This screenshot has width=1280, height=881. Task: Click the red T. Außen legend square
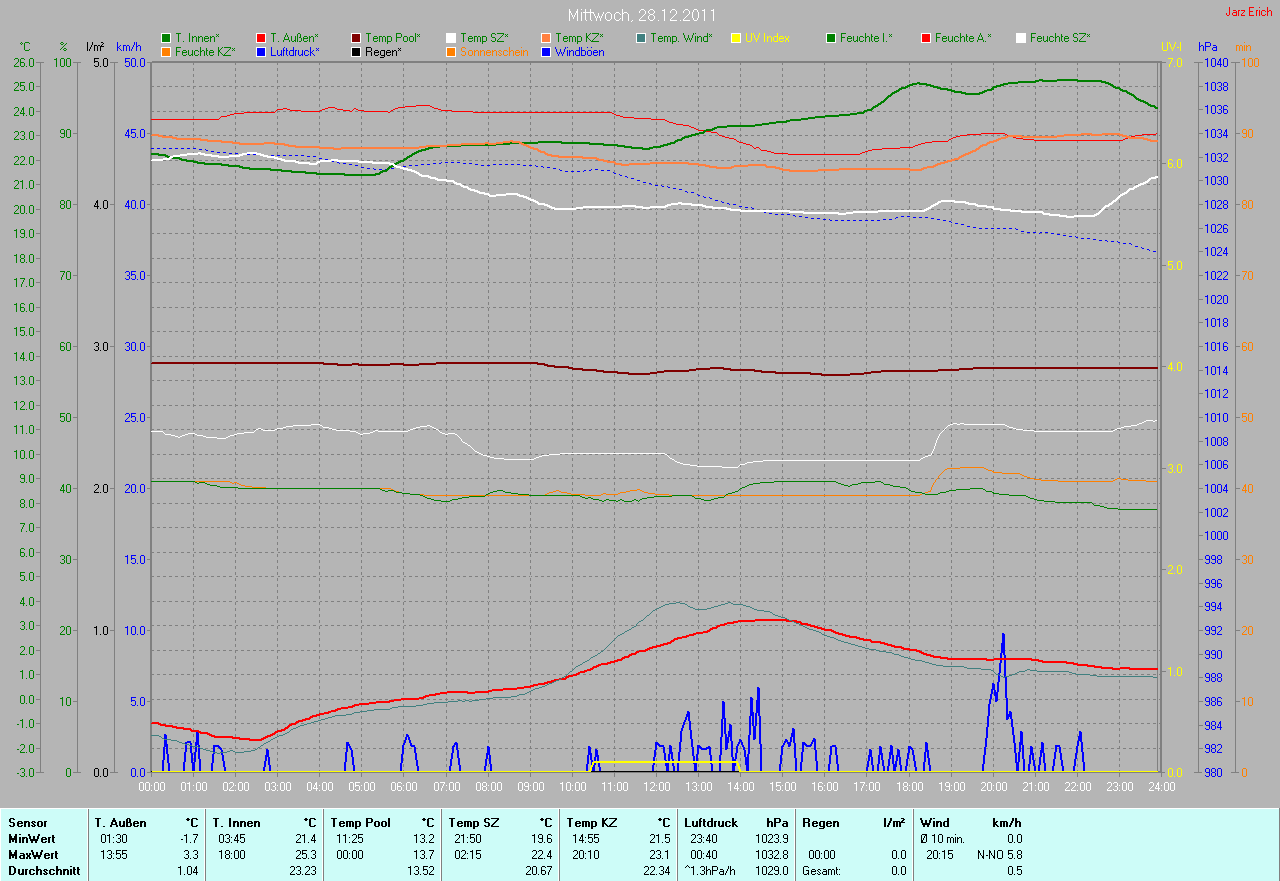[x=261, y=38]
